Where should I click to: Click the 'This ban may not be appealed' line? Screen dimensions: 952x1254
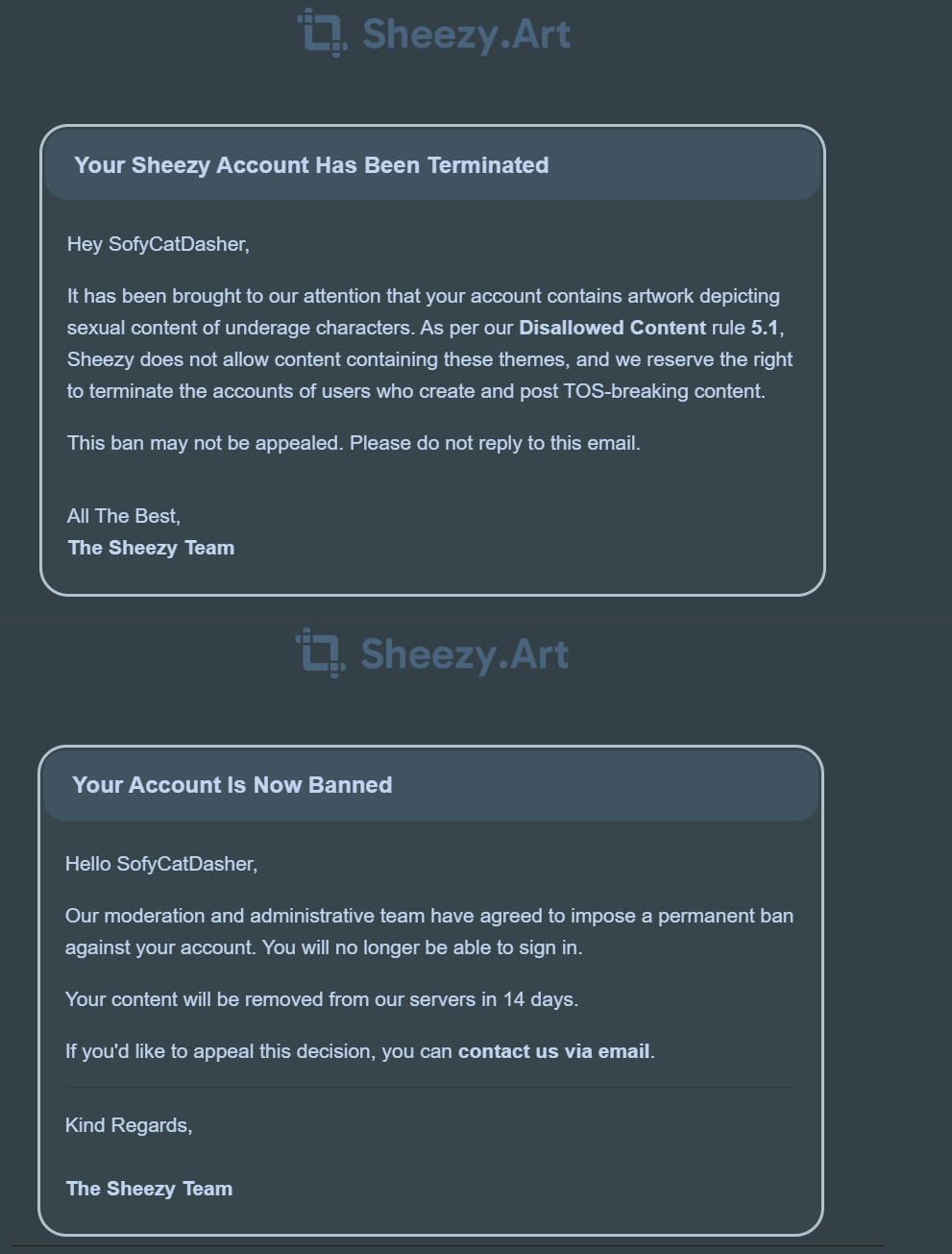coord(354,443)
